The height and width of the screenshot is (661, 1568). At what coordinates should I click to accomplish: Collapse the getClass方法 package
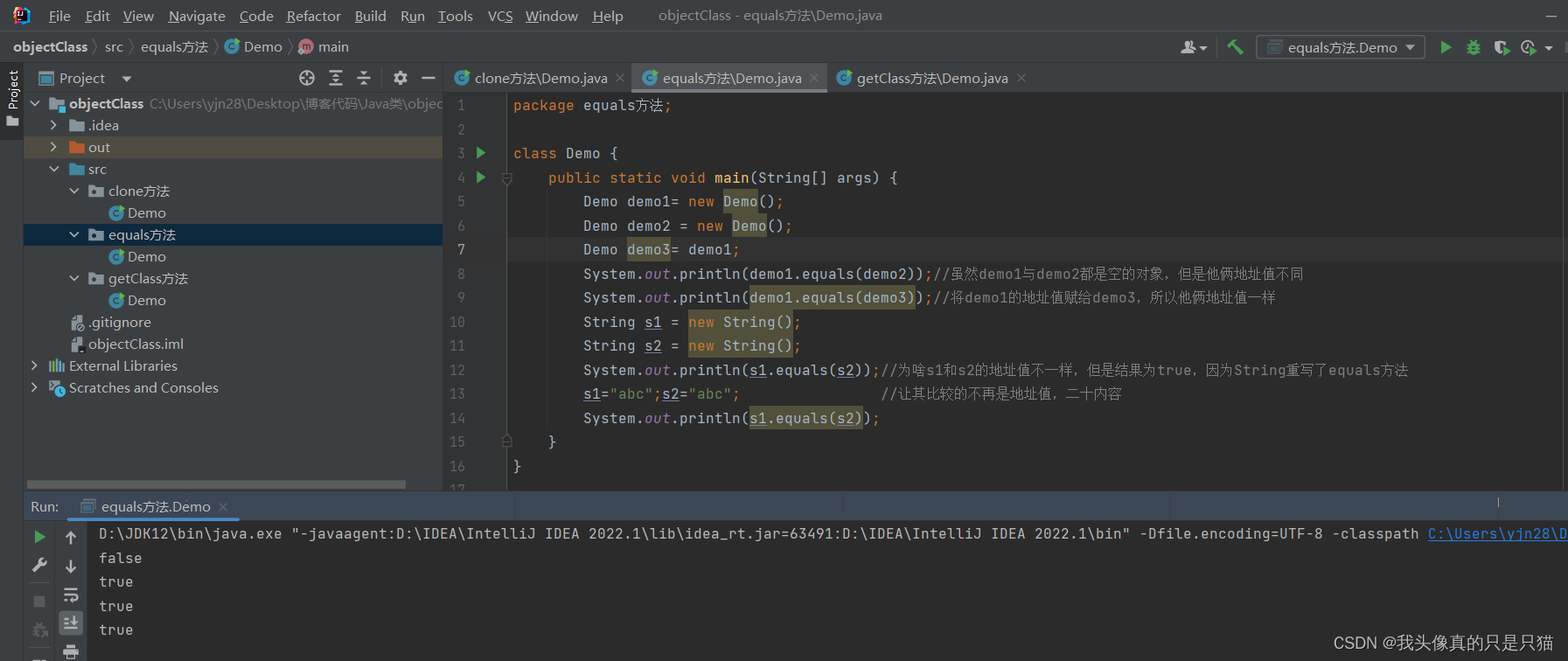[x=74, y=278]
